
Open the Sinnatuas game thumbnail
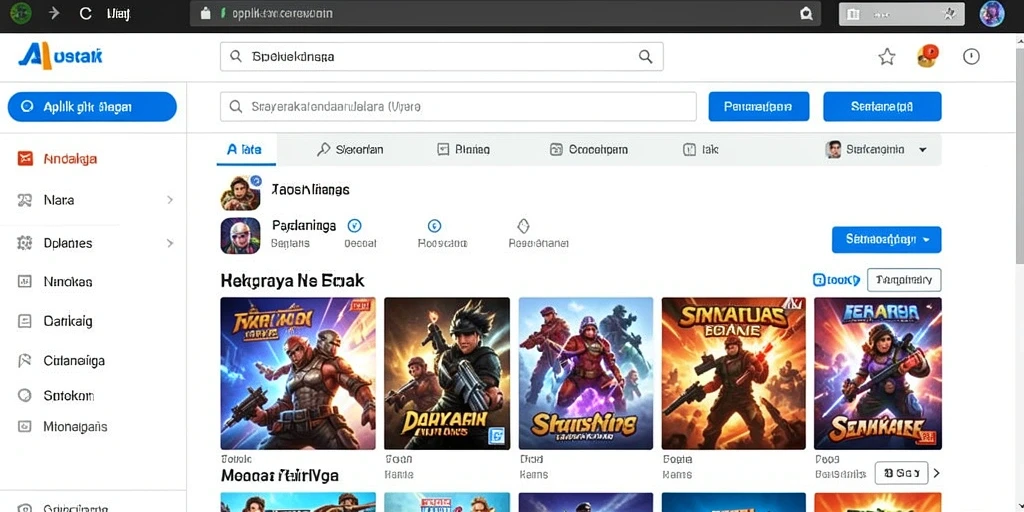(x=733, y=374)
